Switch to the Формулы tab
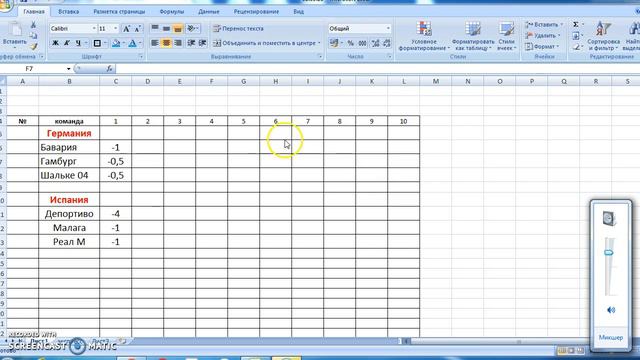640x360 pixels. 172,12
